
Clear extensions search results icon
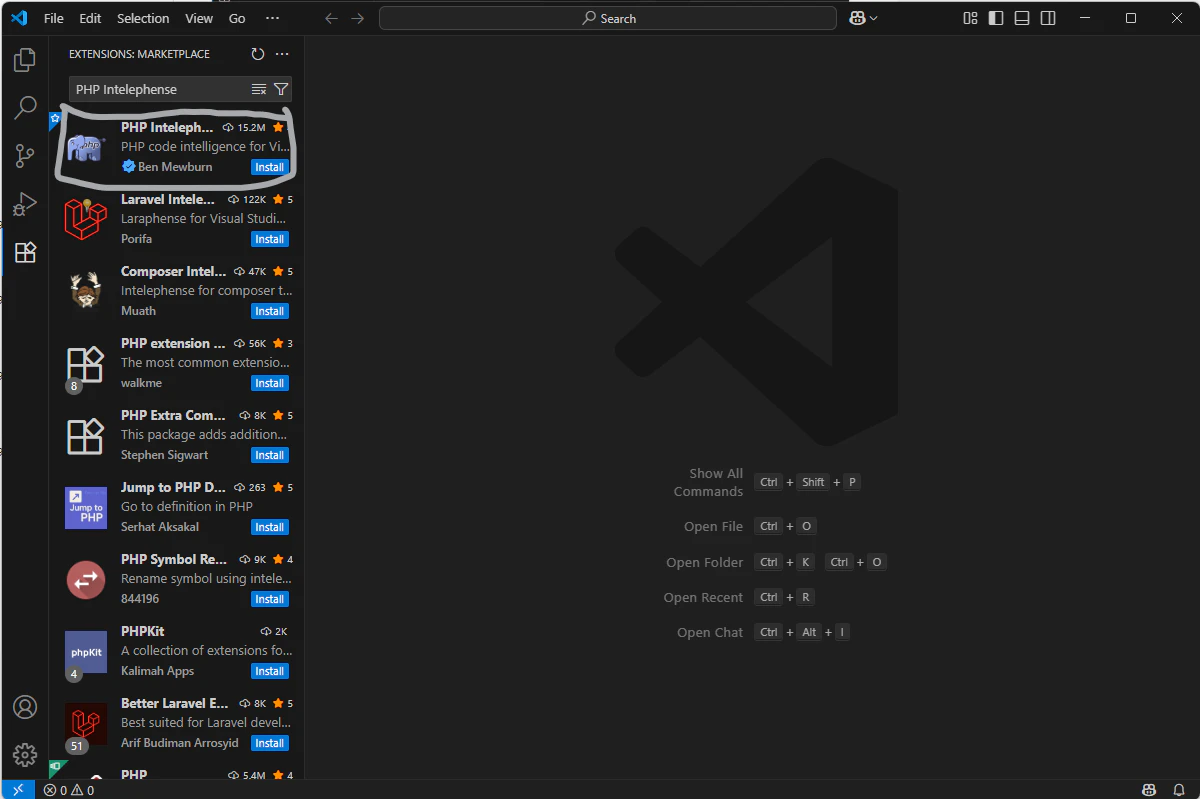click(x=259, y=89)
